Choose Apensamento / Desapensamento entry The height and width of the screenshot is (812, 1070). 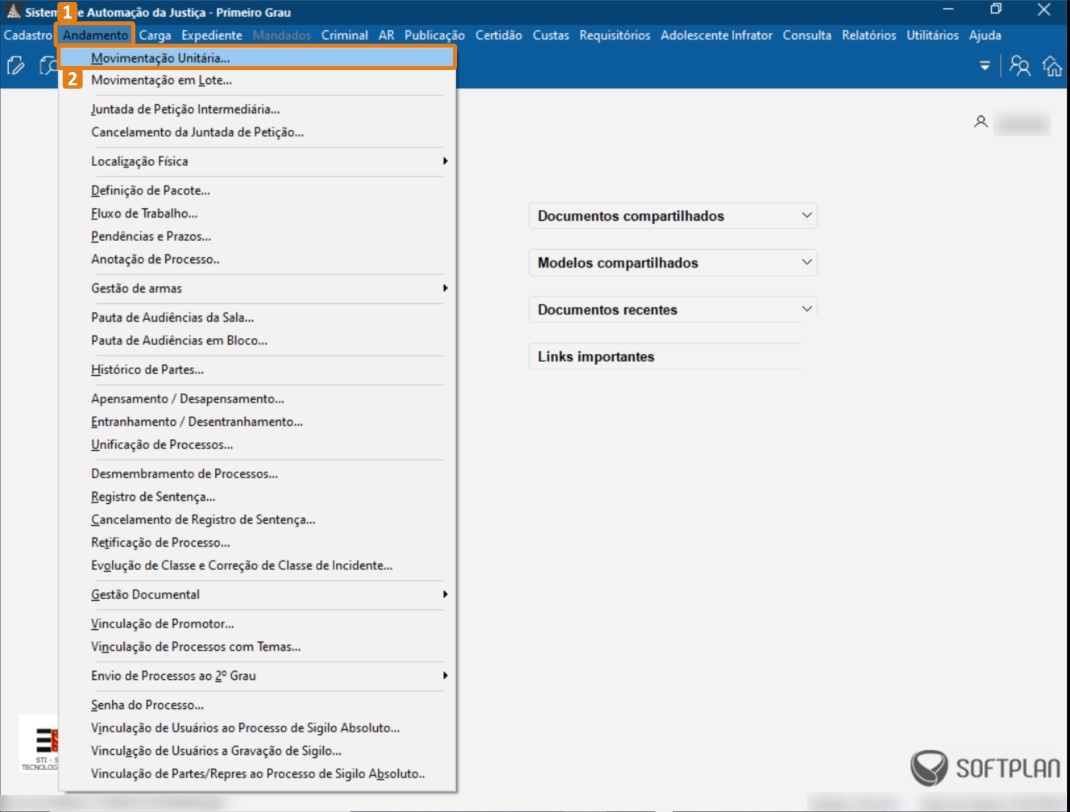257,398
